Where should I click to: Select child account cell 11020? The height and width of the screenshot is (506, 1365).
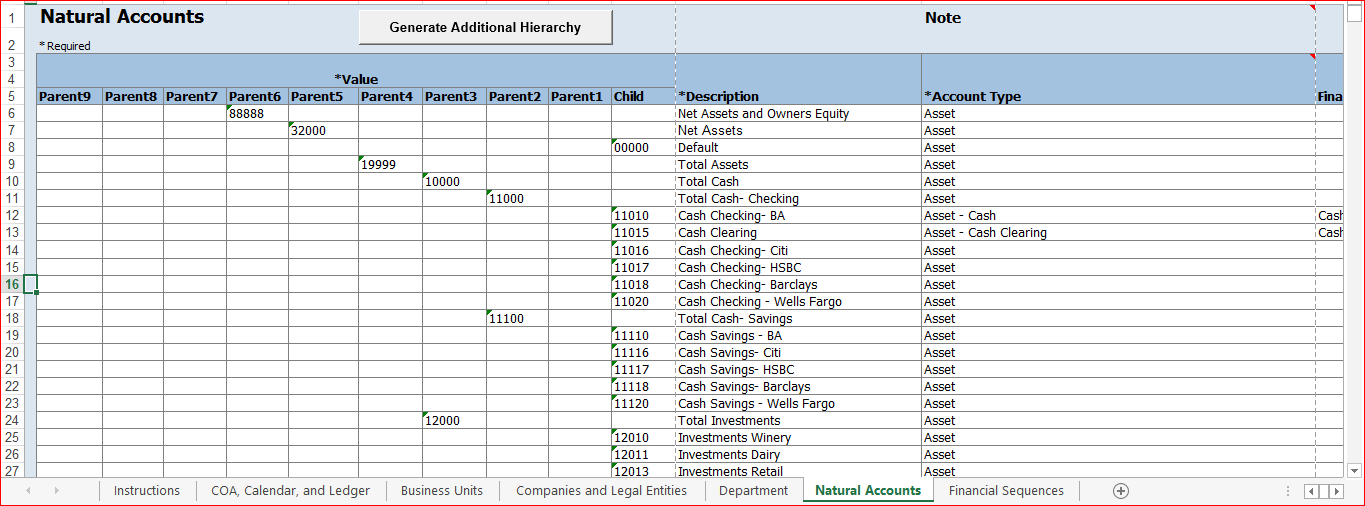(643, 302)
